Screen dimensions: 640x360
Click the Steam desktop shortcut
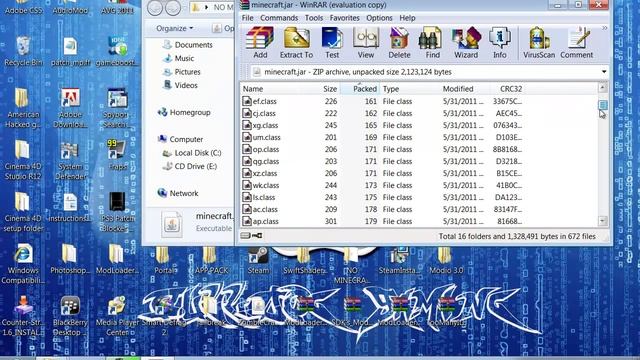[x=258, y=260]
